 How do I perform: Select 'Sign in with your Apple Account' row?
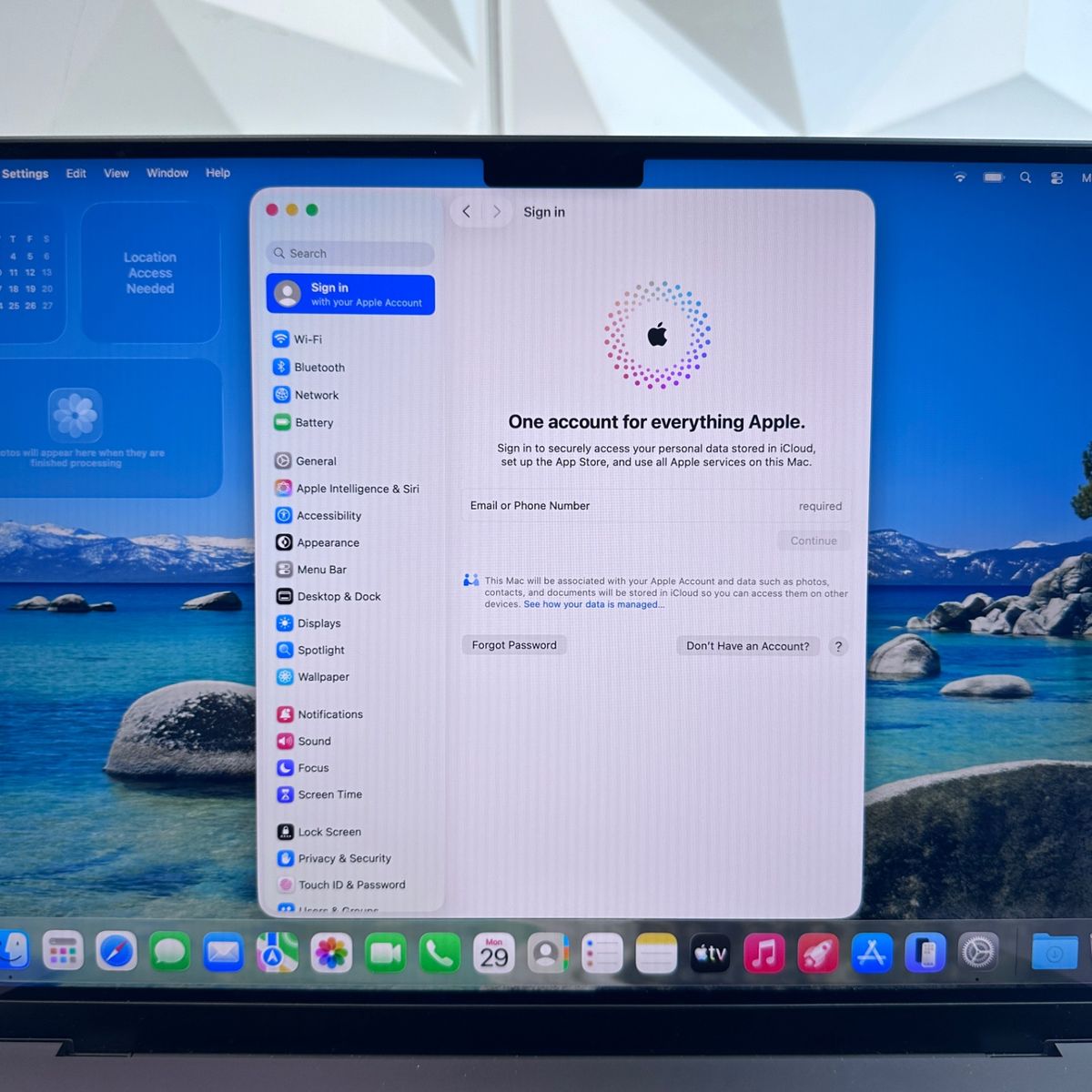pyautogui.click(x=350, y=295)
